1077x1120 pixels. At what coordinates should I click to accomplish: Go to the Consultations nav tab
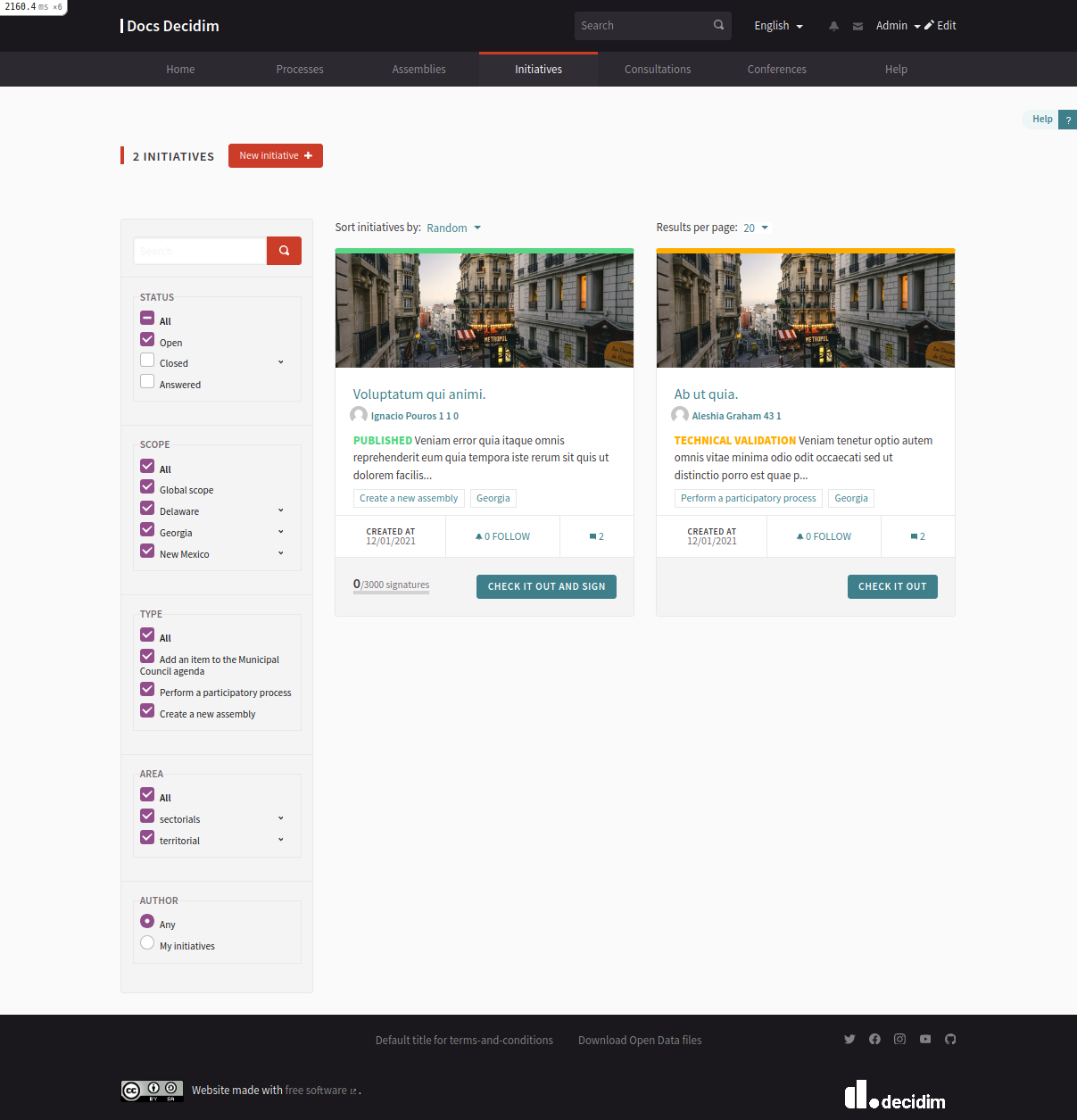pyautogui.click(x=658, y=70)
